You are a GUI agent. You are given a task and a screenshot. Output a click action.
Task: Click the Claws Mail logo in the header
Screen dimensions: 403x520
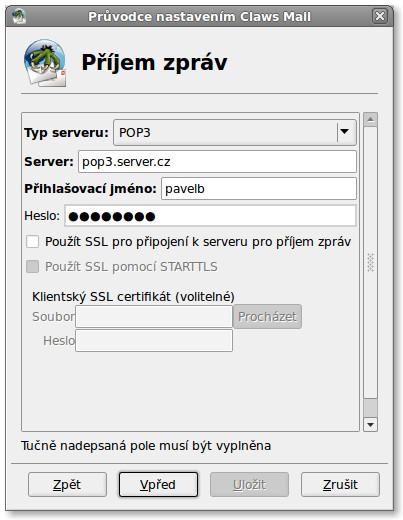pyautogui.click(x=45, y=63)
